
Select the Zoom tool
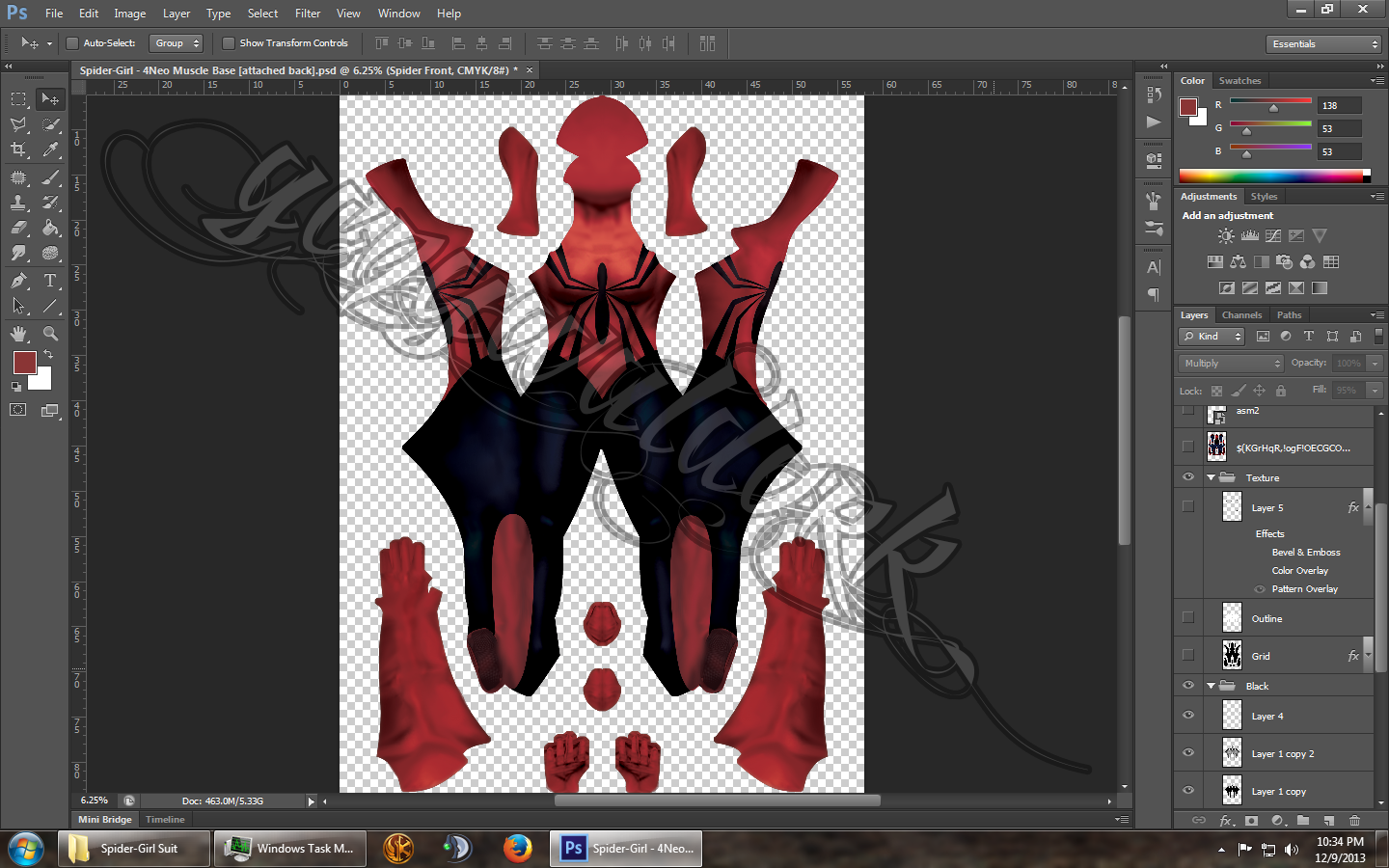click(x=50, y=334)
